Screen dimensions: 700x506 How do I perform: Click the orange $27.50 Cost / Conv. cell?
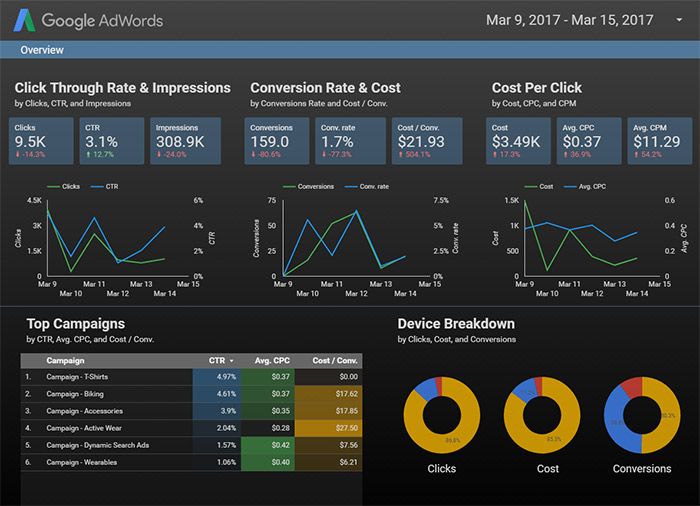tap(331, 428)
